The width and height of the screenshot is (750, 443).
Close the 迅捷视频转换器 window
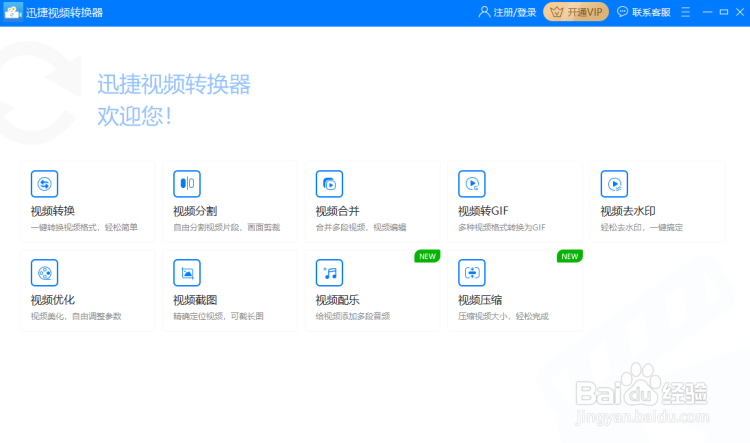[x=740, y=12]
